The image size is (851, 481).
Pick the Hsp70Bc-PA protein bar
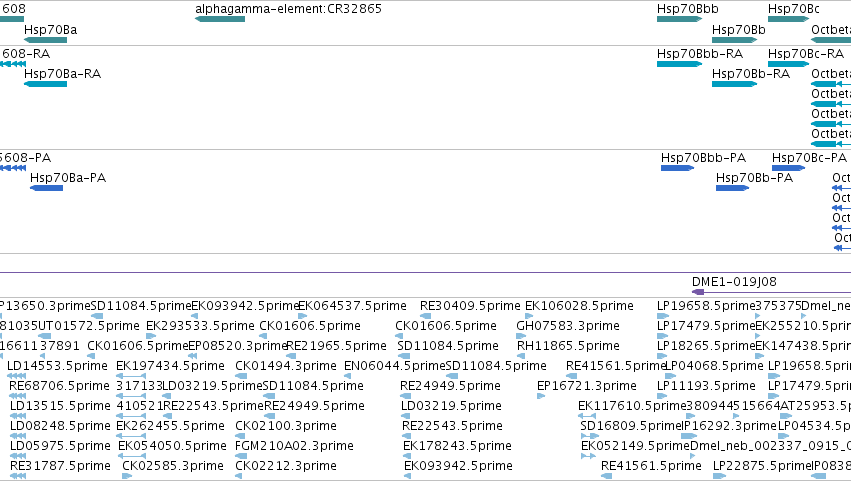click(789, 168)
